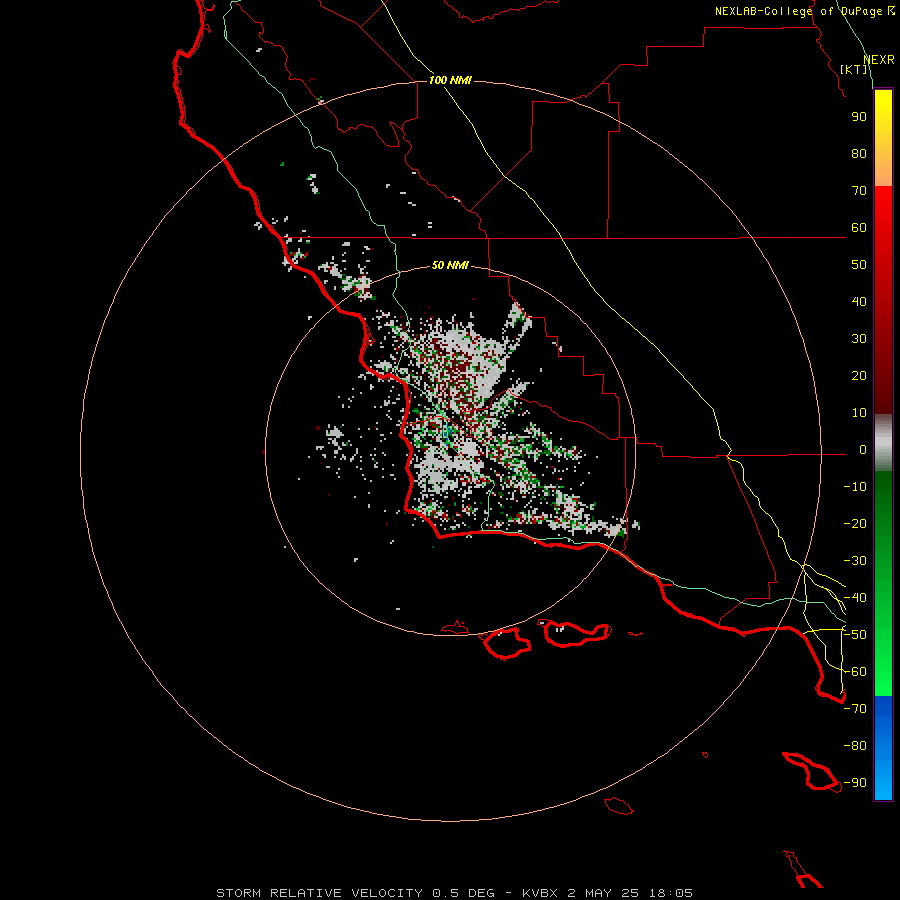Click the 40 value on the velocity scale
This screenshot has width=900, height=900.
[859, 301]
